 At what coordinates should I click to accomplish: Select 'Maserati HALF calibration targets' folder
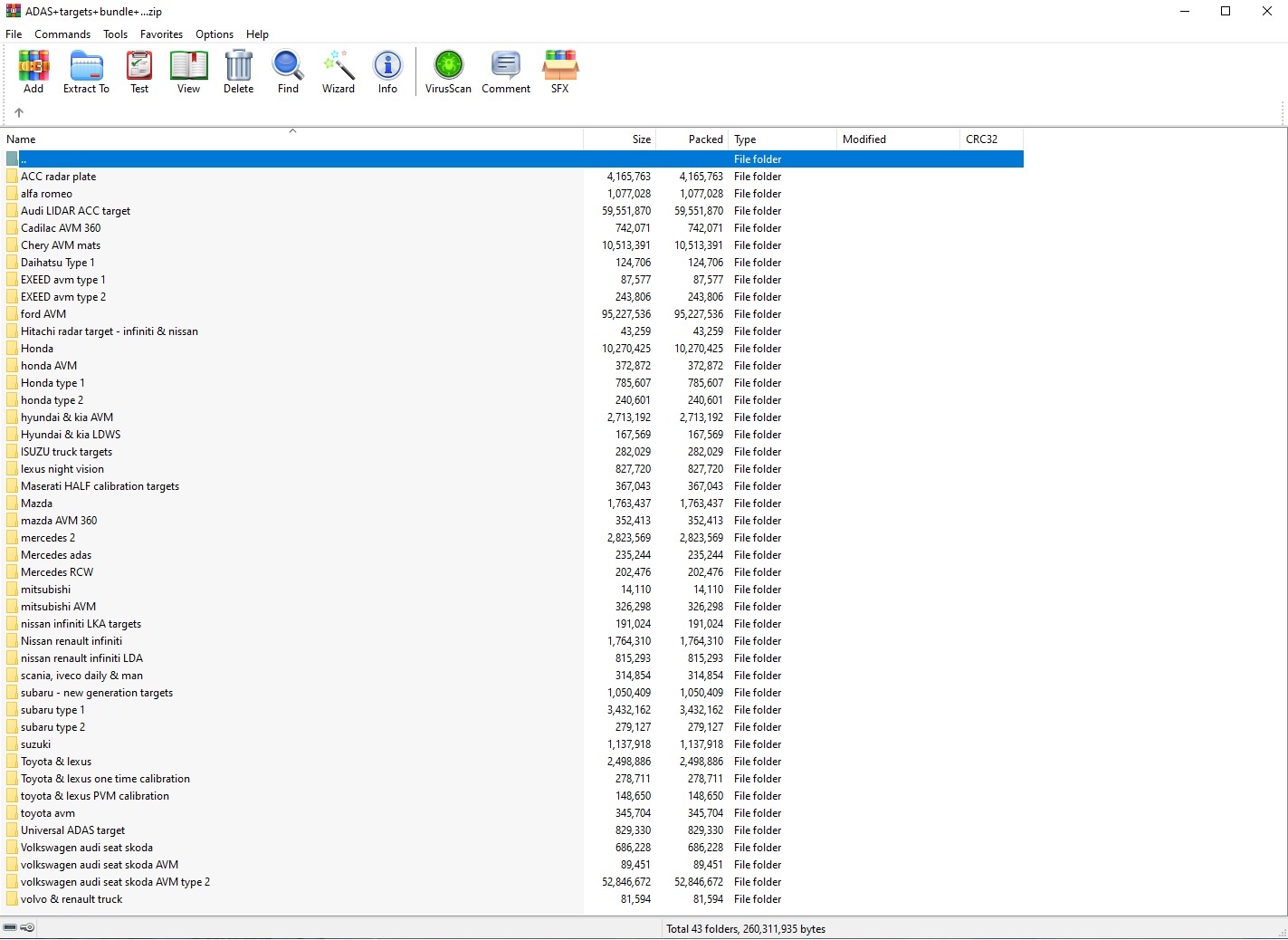click(x=100, y=486)
